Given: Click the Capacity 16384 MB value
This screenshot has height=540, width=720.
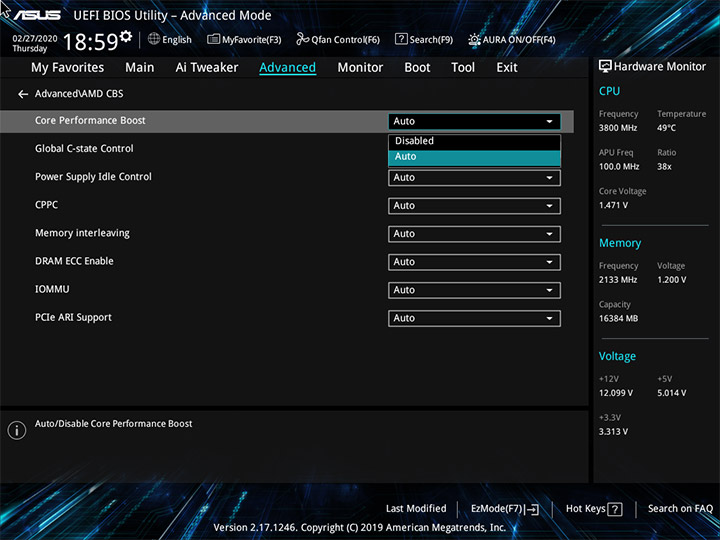Looking at the screenshot, I should 618,319.
